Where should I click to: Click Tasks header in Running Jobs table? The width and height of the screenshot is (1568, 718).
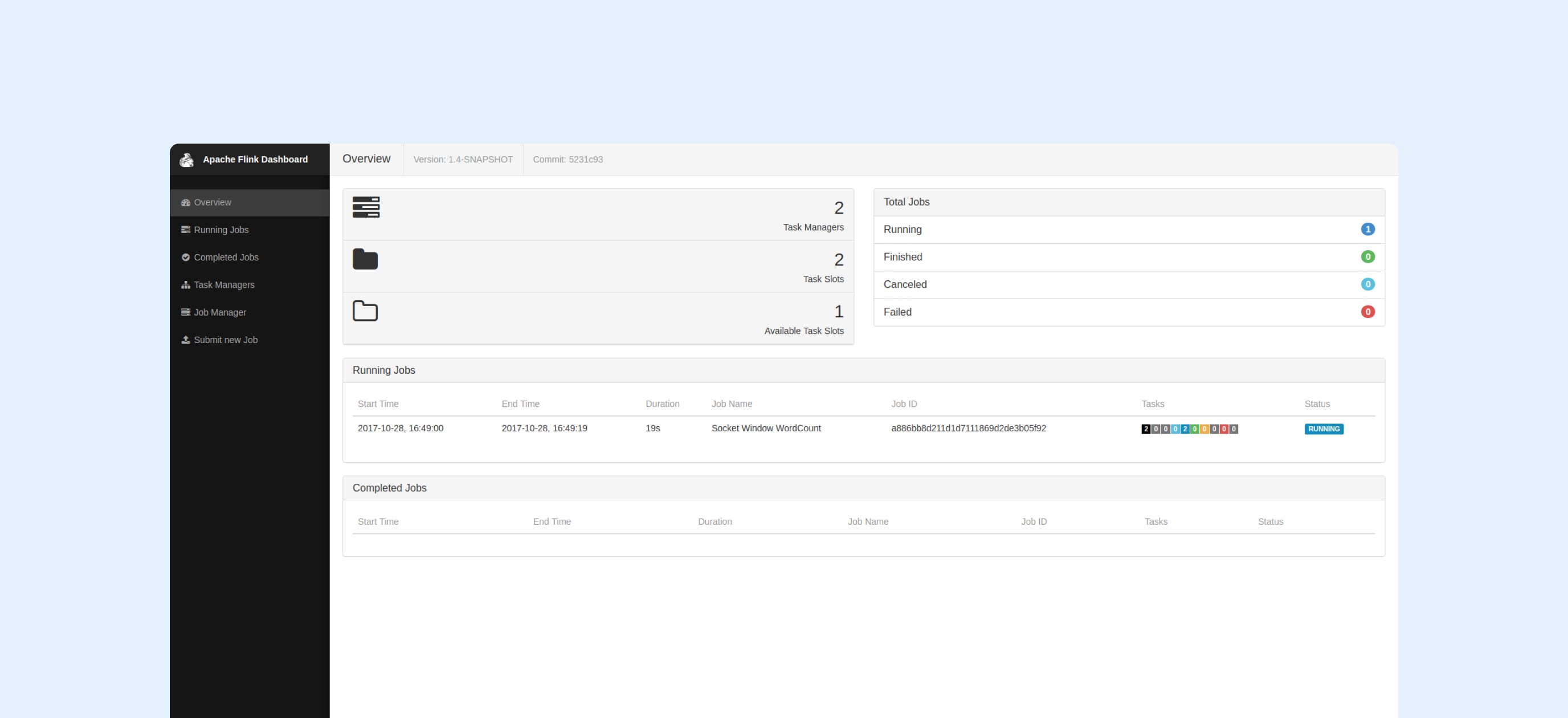click(1152, 404)
